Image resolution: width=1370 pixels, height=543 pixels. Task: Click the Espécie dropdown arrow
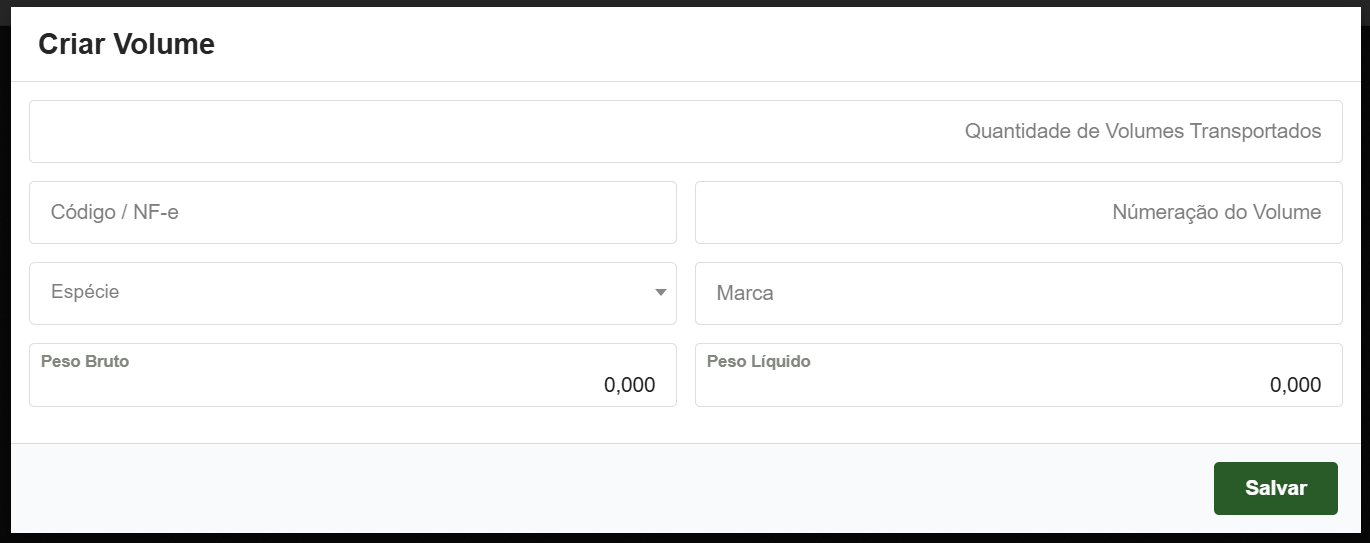660,293
